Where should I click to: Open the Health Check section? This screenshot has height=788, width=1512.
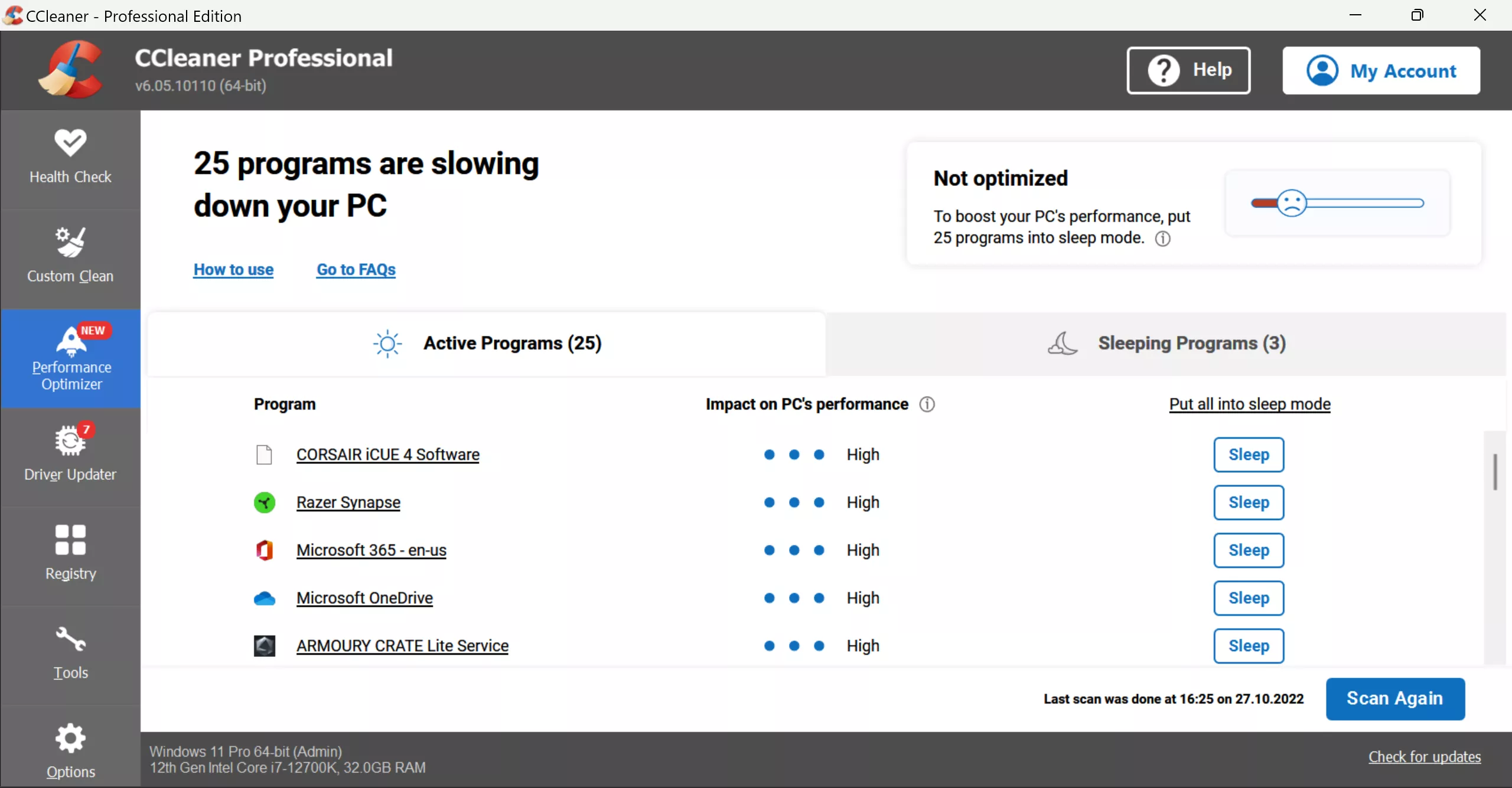pos(70,157)
